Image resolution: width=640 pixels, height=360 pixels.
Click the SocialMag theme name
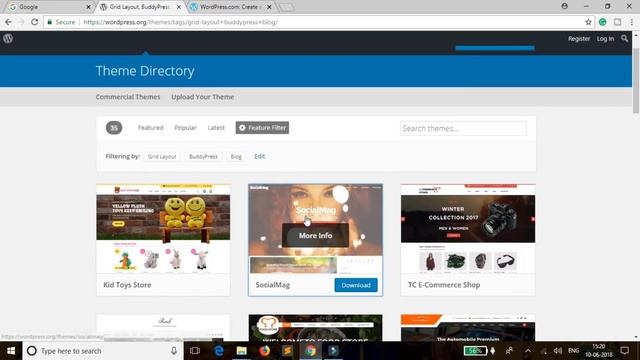[x=273, y=285]
